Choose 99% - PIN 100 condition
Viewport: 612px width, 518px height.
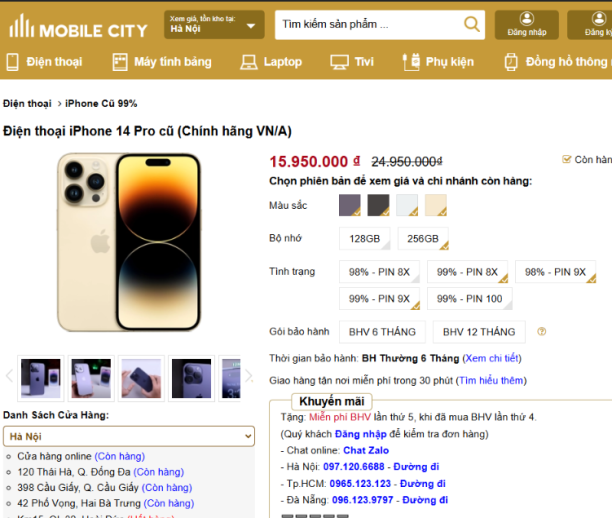point(469,299)
